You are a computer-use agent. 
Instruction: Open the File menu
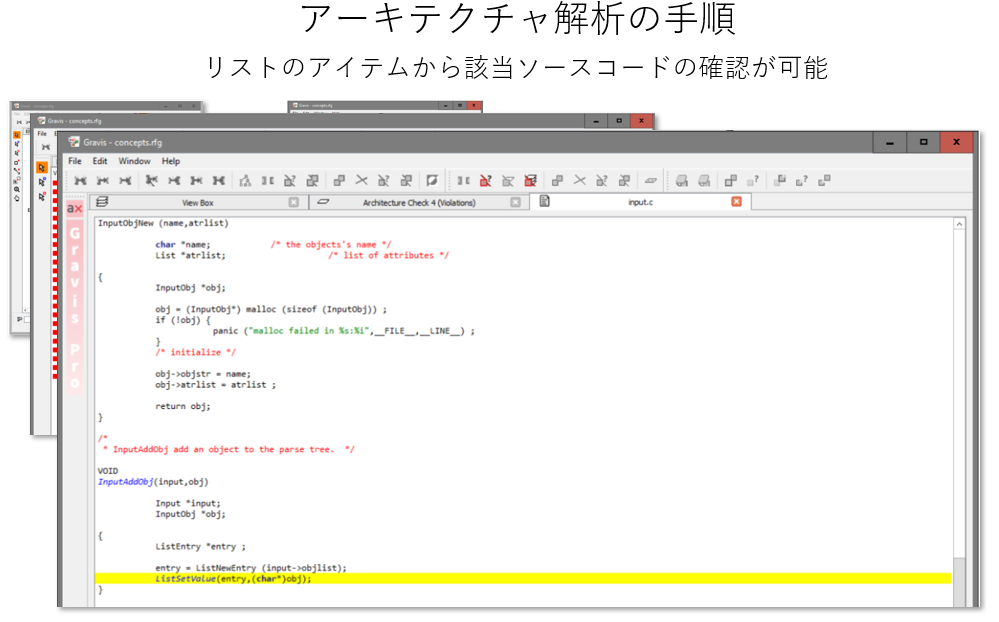[75, 161]
